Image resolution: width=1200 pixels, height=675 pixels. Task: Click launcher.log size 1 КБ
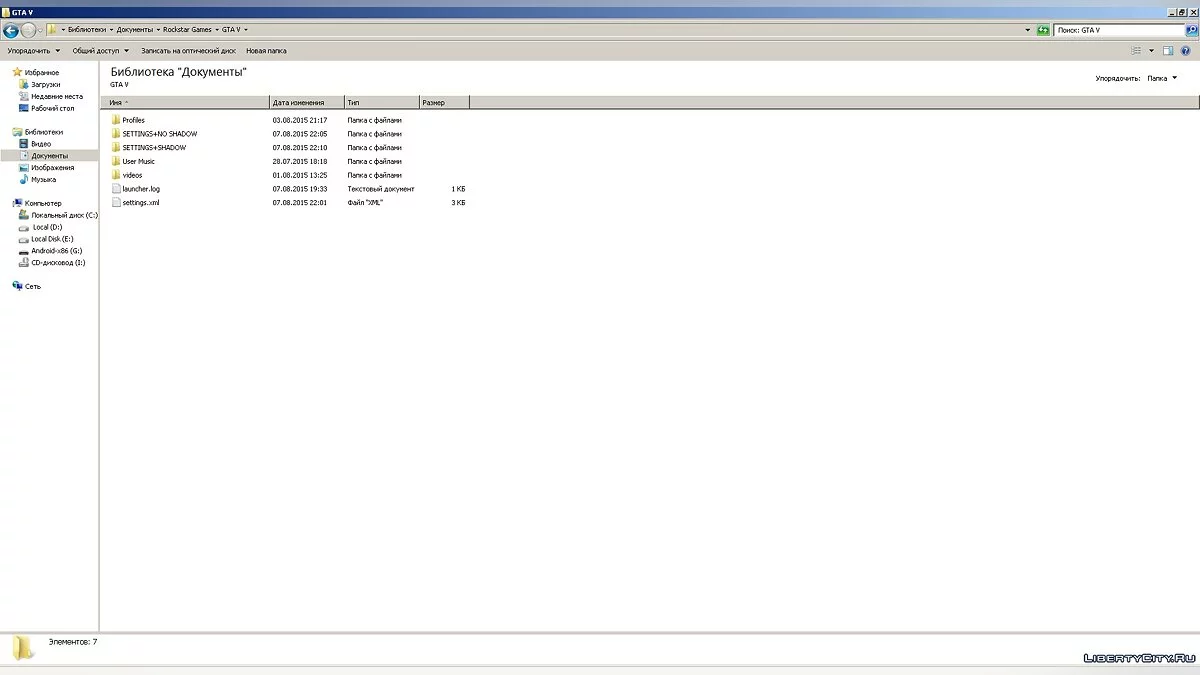tap(458, 189)
